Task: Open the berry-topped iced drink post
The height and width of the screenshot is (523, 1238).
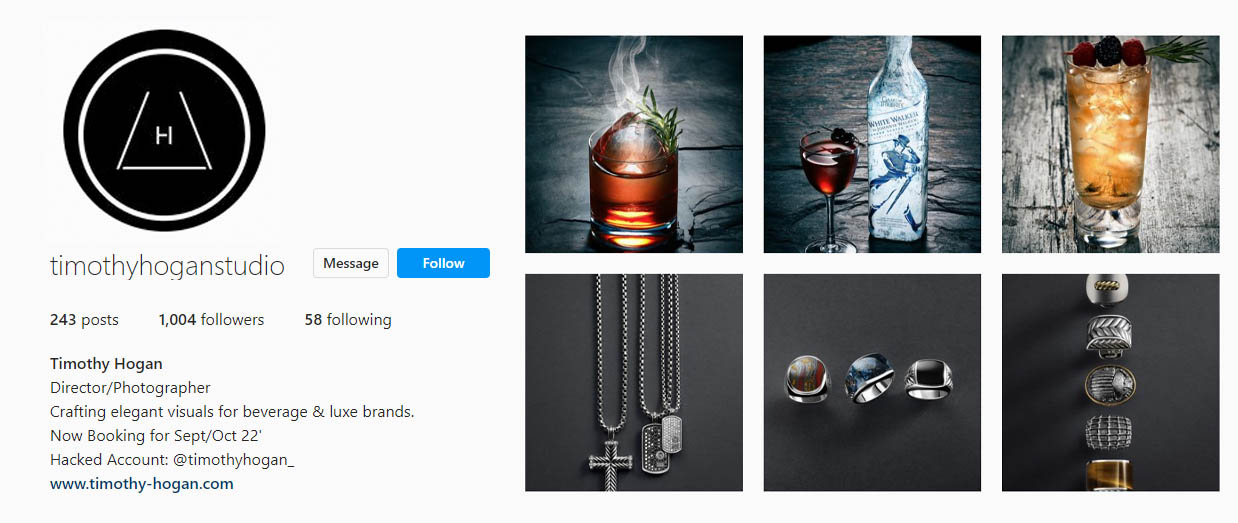Action: [x=1110, y=144]
